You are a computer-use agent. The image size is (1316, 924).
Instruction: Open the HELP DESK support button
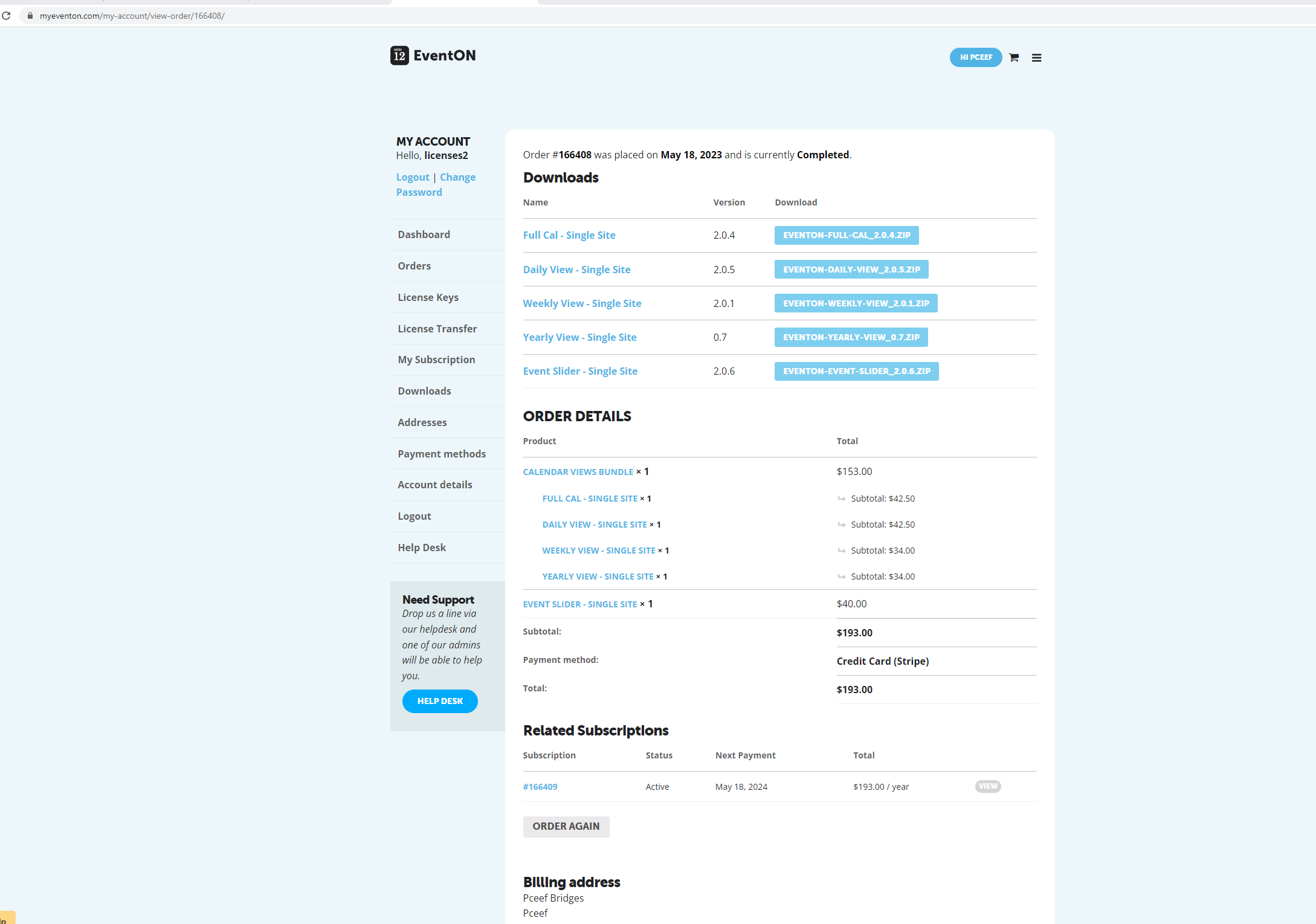coord(440,701)
